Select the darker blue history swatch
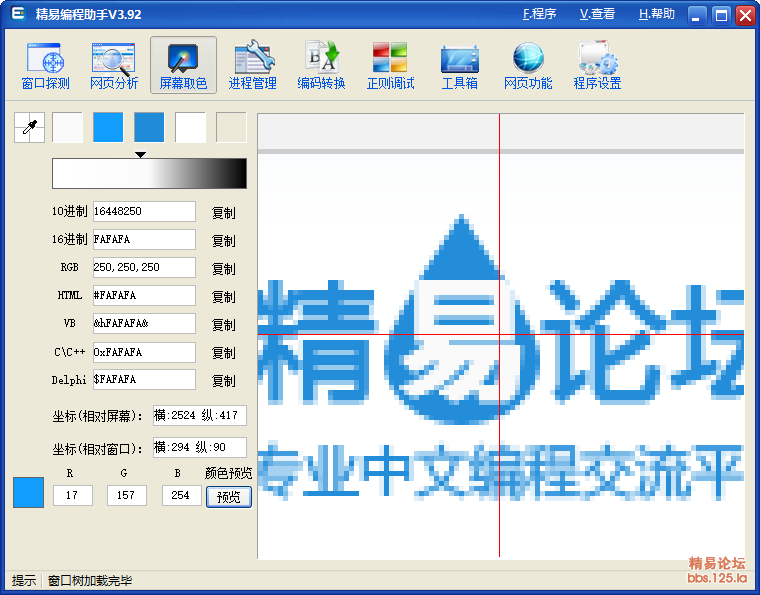Viewport: 760px width, 595px height. tap(149, 127)
